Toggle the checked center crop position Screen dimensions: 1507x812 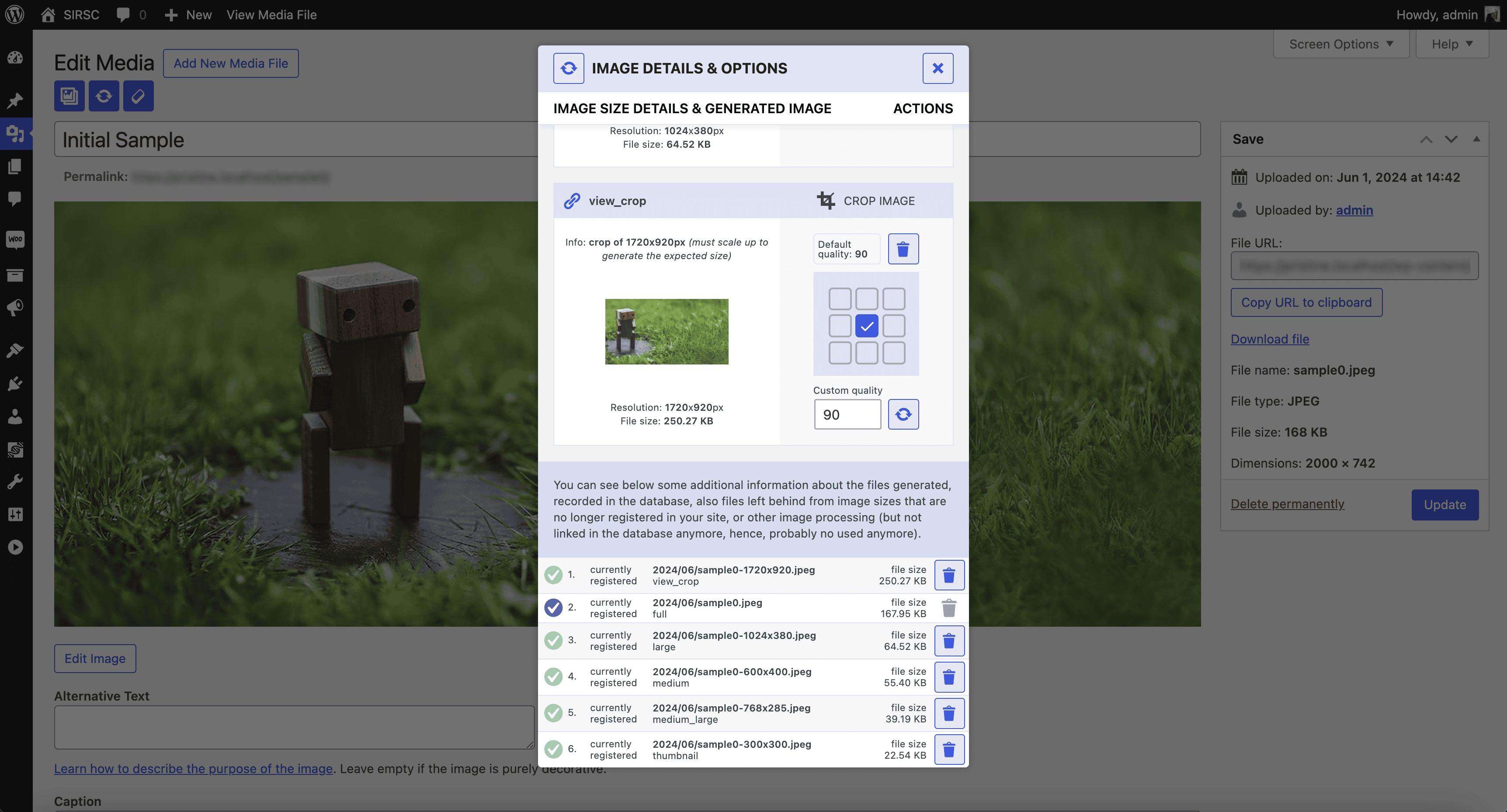[x=867, y=326]
